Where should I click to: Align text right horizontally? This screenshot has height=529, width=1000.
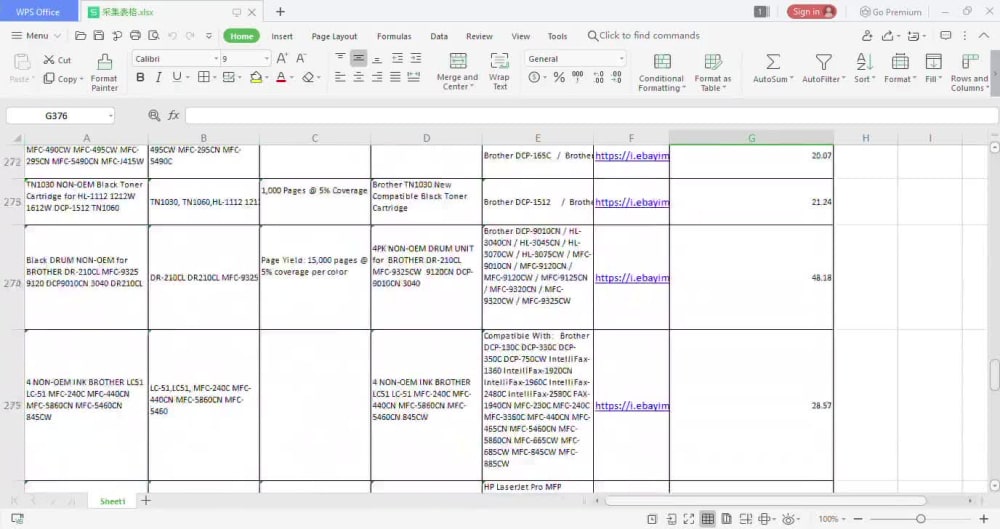[377, 77]
